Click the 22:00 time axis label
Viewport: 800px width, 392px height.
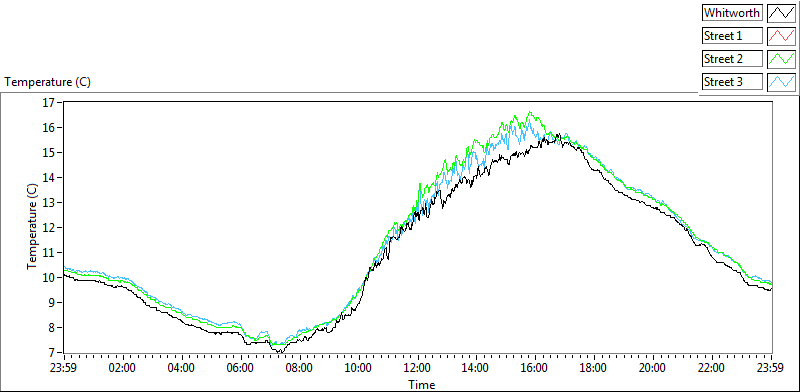pos(712,368)
